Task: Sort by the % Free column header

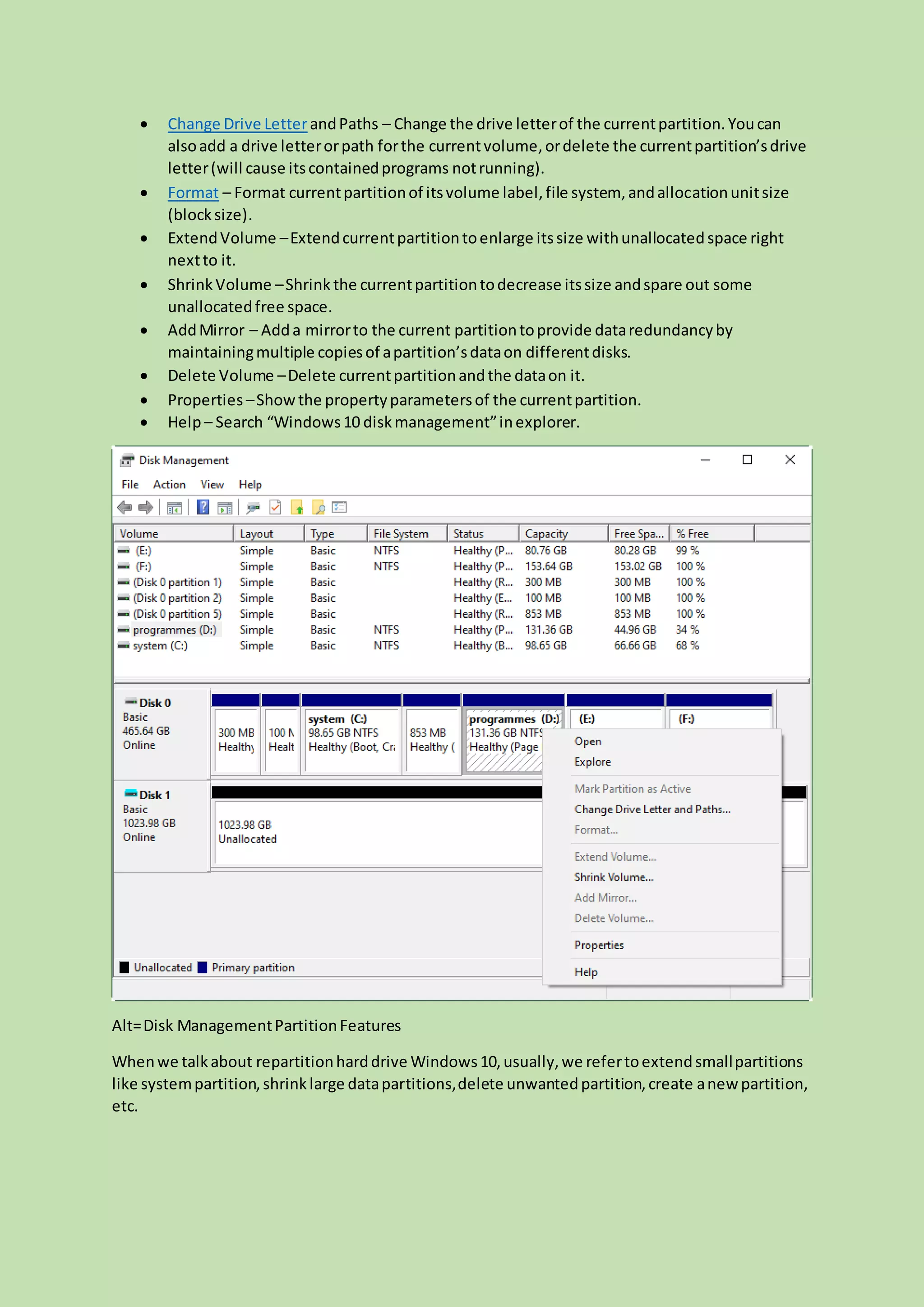Action: tap(712, 533)
